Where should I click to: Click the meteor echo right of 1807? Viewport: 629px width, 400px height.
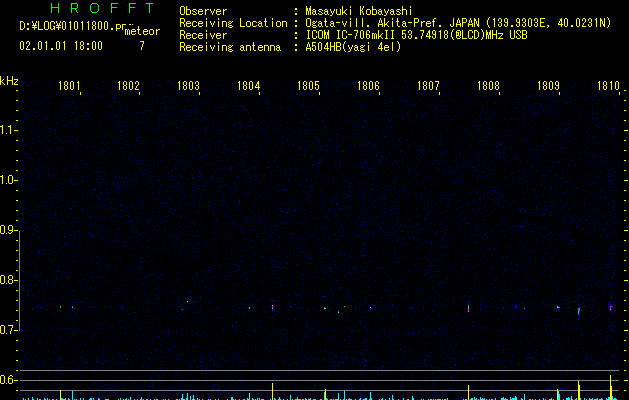pos(468,307)
